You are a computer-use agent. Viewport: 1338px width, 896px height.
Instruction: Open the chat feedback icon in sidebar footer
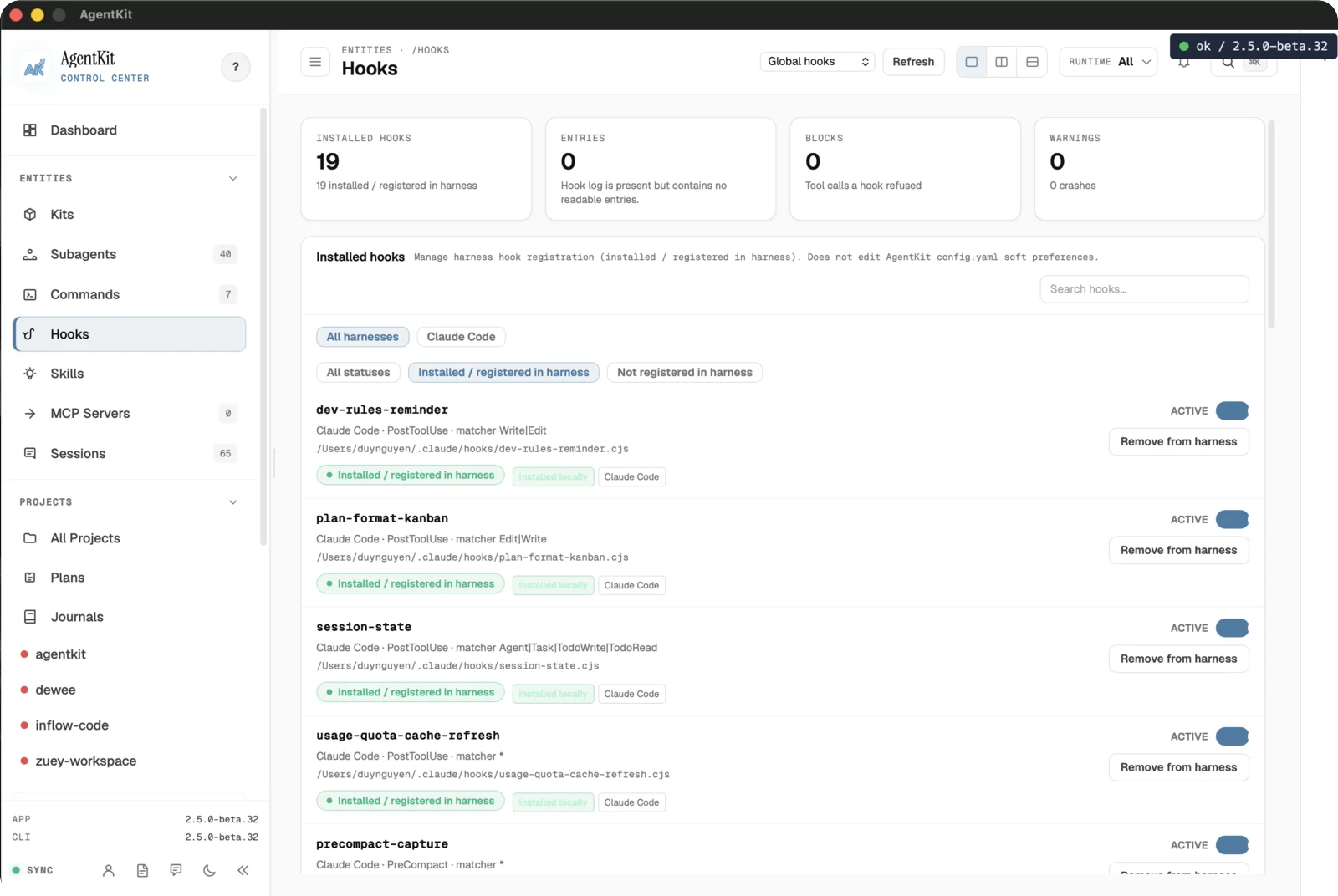pyautogui.click(x=176, y=870)
